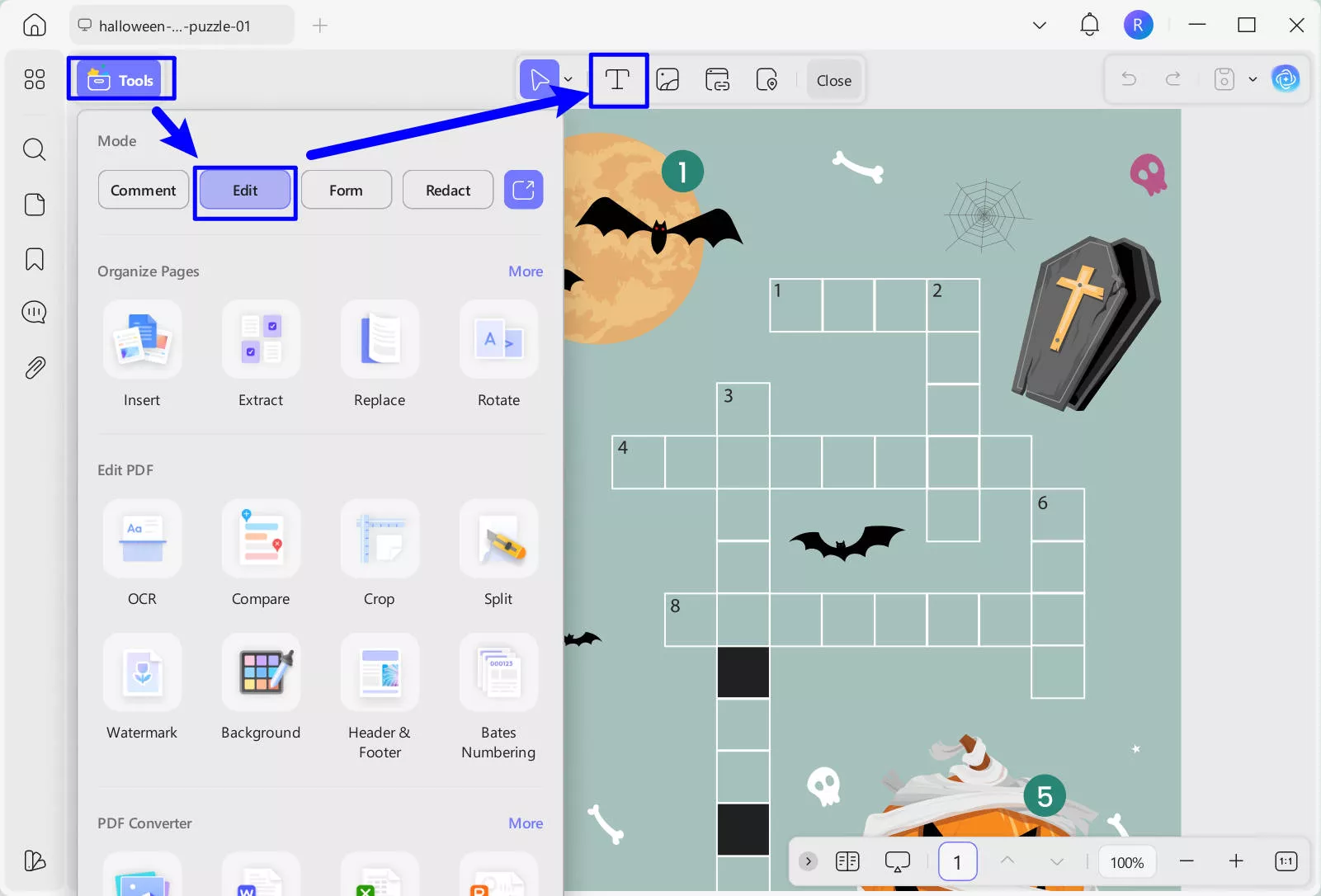Collapse the bottom toolbar with its chevron
This screenshot has width=1321, height=896.
(x=807, y=861)
